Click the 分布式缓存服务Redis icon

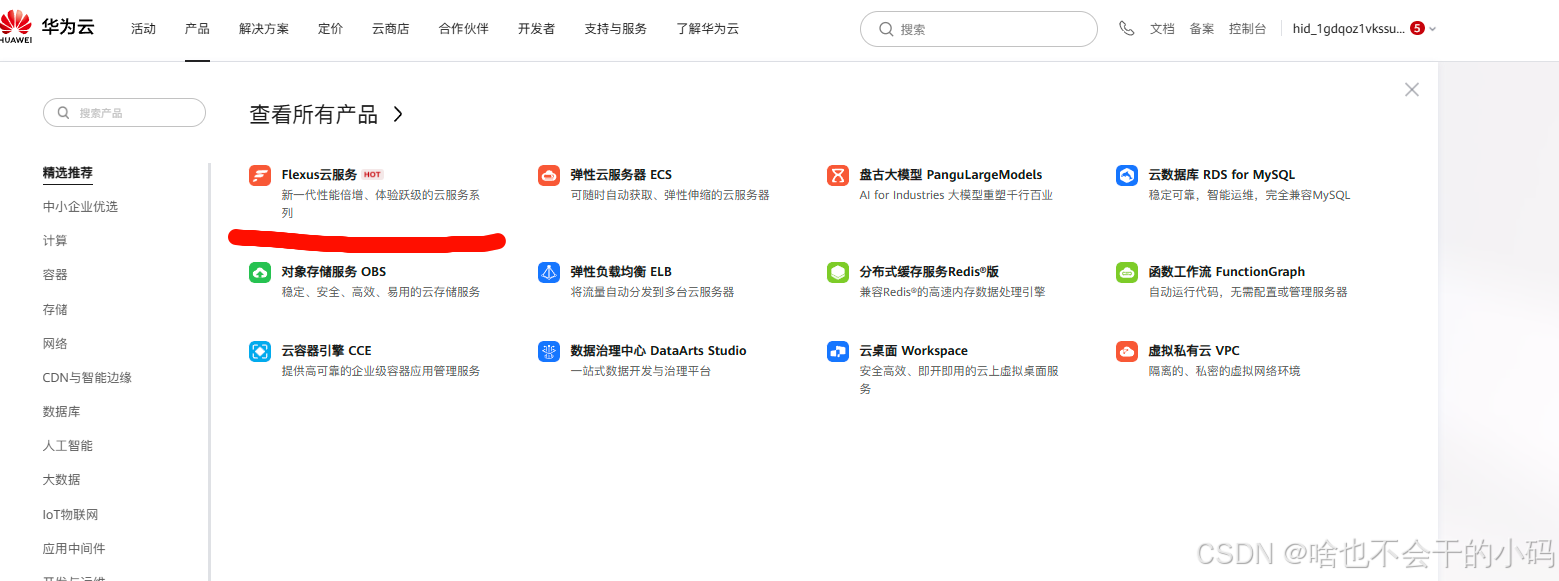click(x=838, y=272)
